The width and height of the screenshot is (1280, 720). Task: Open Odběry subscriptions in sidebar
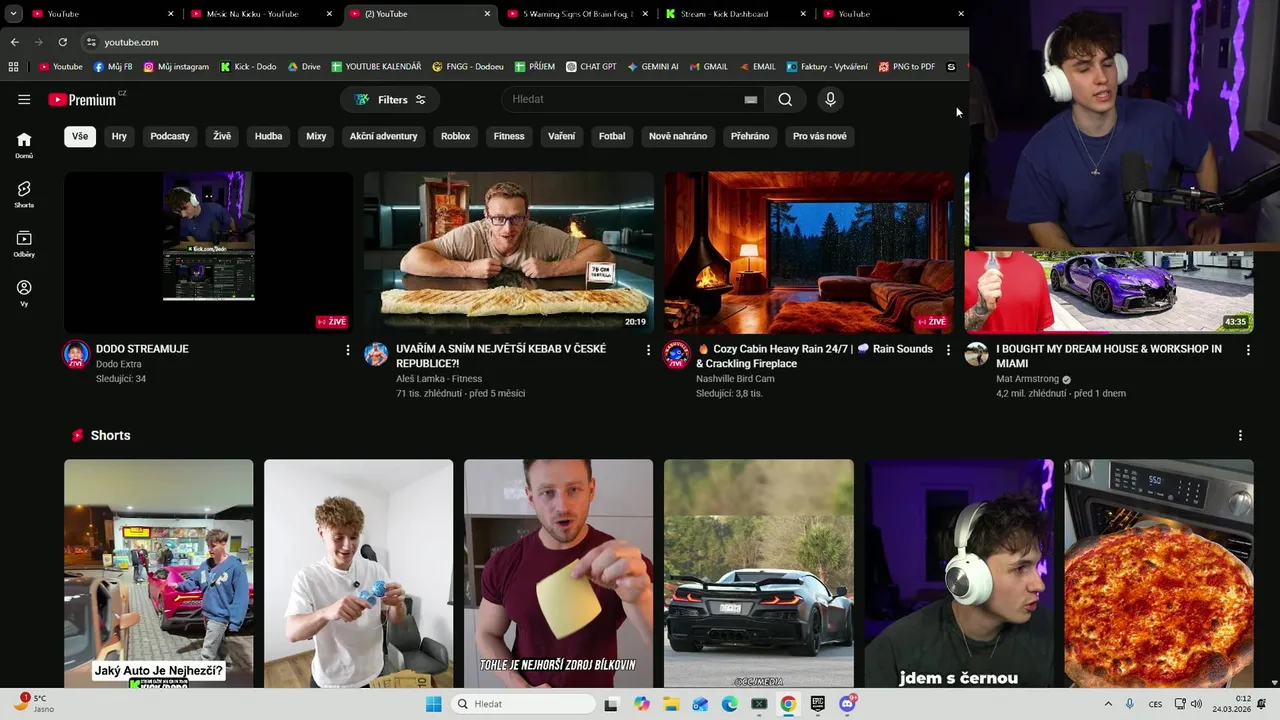(x=24, y=244)
